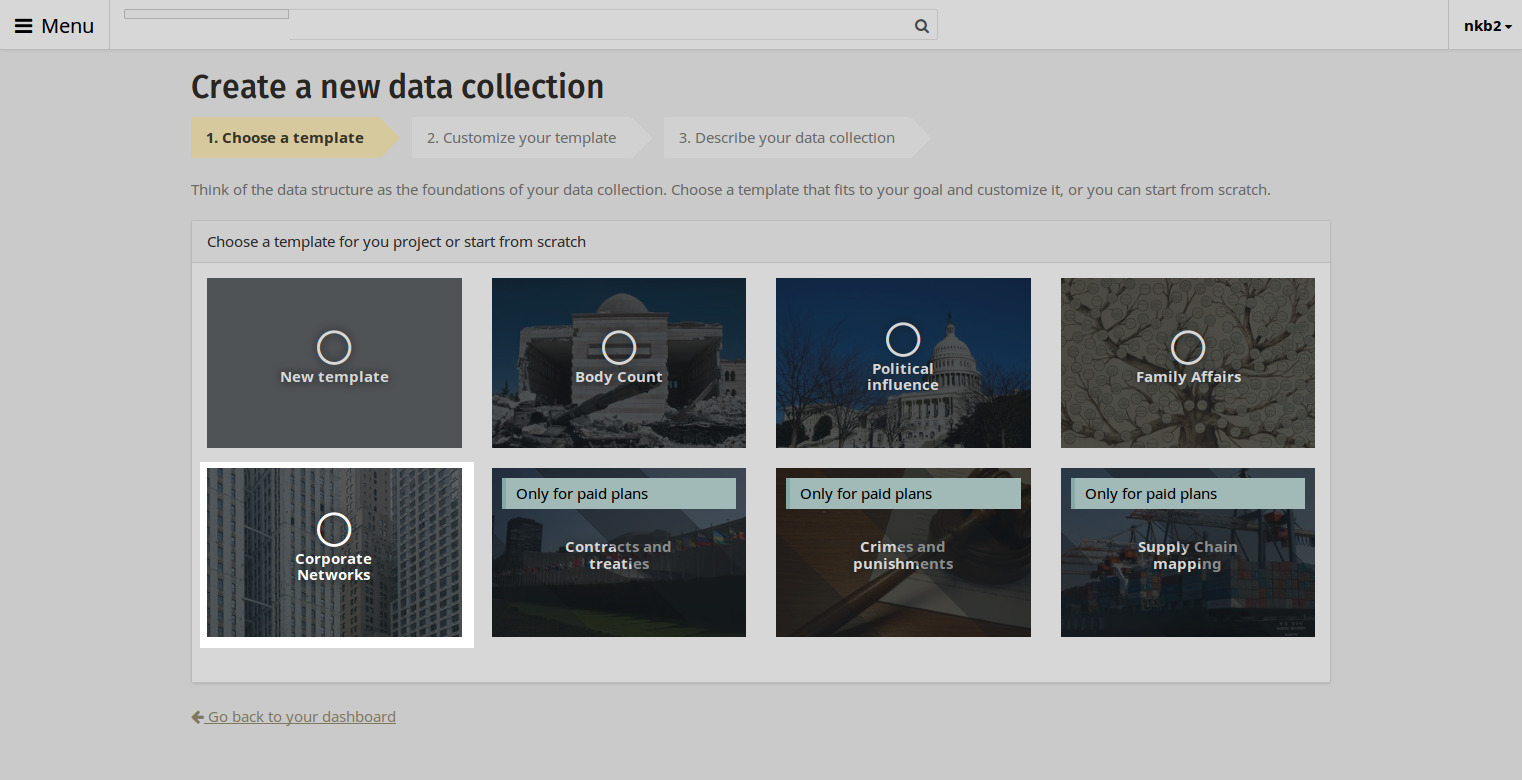The width and height of the screenshot is (1522, 780).
Task: Open the nkb2 user dropdown
Action: pos(1487,26)
